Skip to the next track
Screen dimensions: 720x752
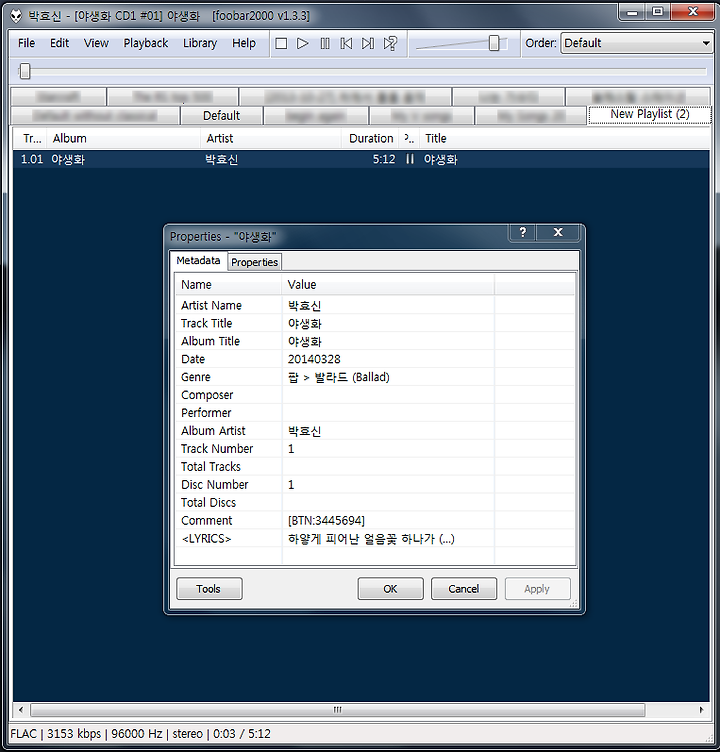[x=368, y=44]
